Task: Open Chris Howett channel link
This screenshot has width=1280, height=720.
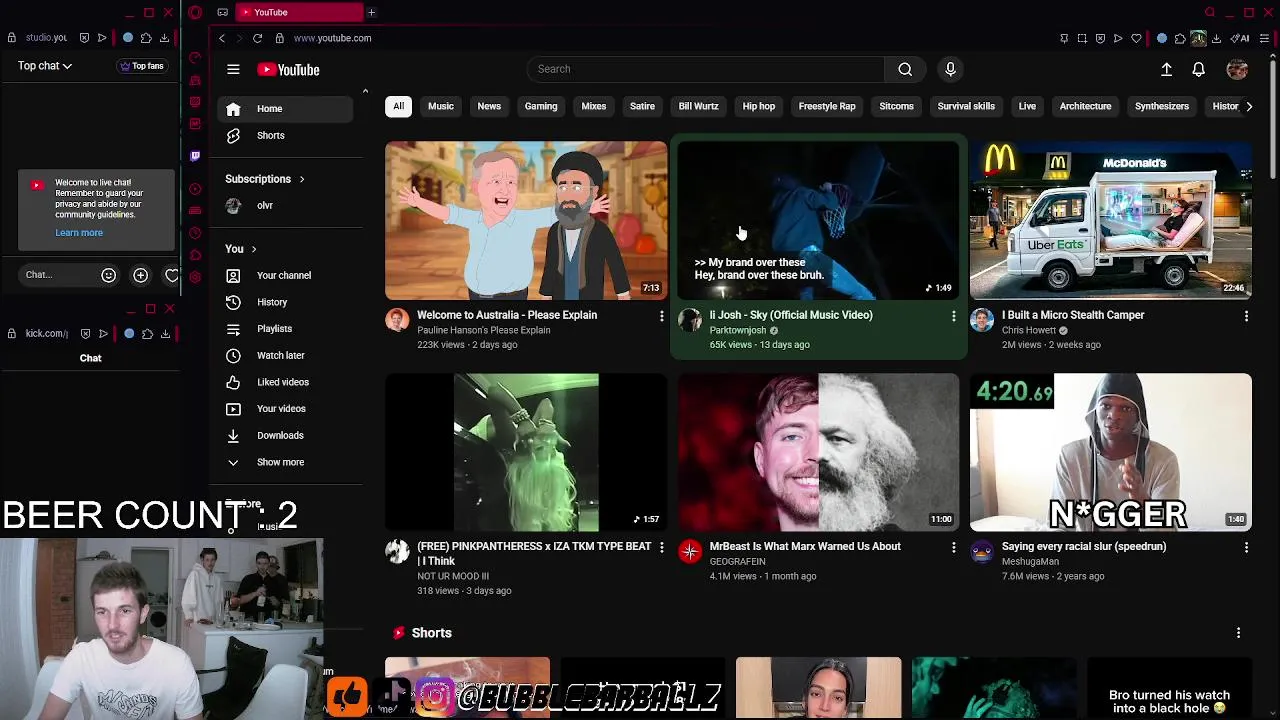Action: pos(1029,330)
